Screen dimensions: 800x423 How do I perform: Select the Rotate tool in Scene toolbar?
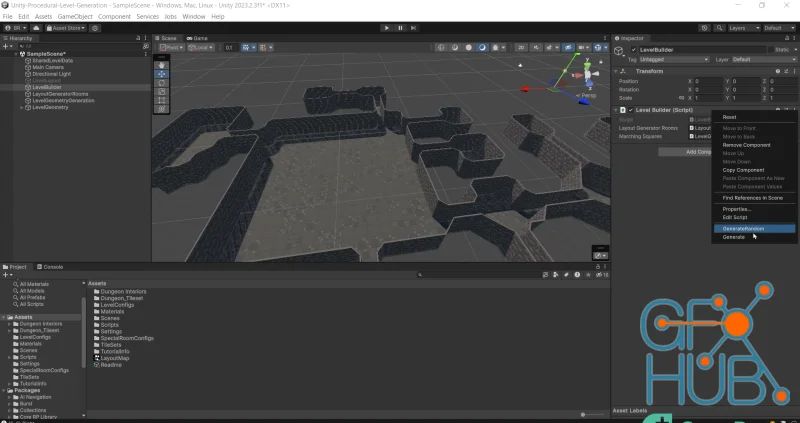point(162,83)
